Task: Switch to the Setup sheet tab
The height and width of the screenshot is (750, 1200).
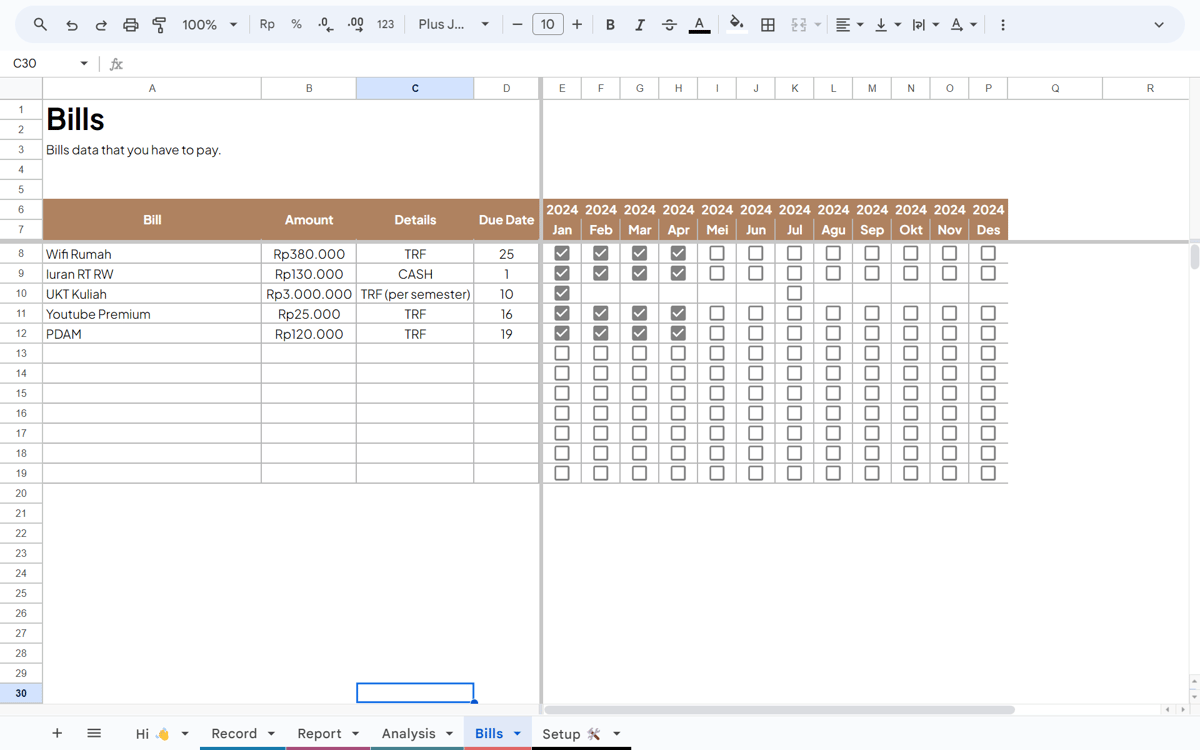Action: coord(571,733)
